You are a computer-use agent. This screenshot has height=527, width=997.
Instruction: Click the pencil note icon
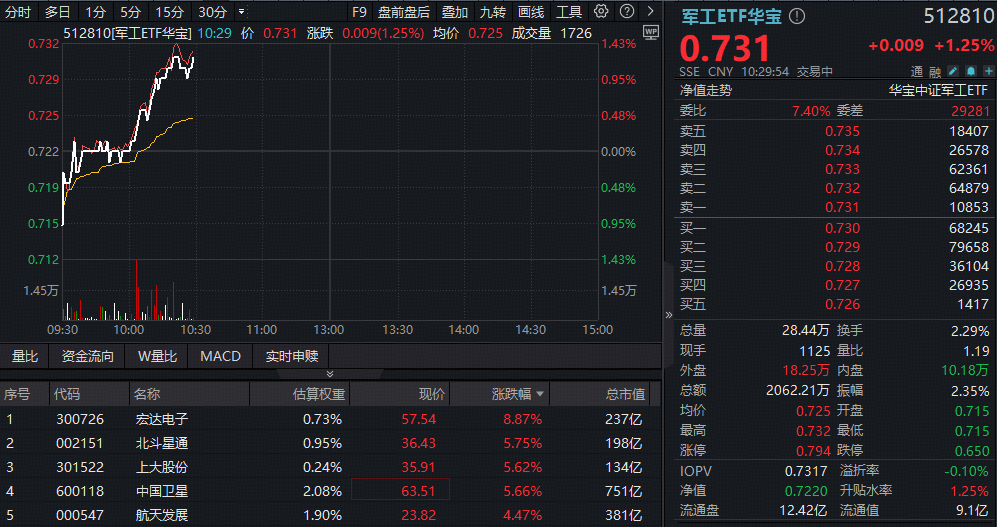pos(953,72)
